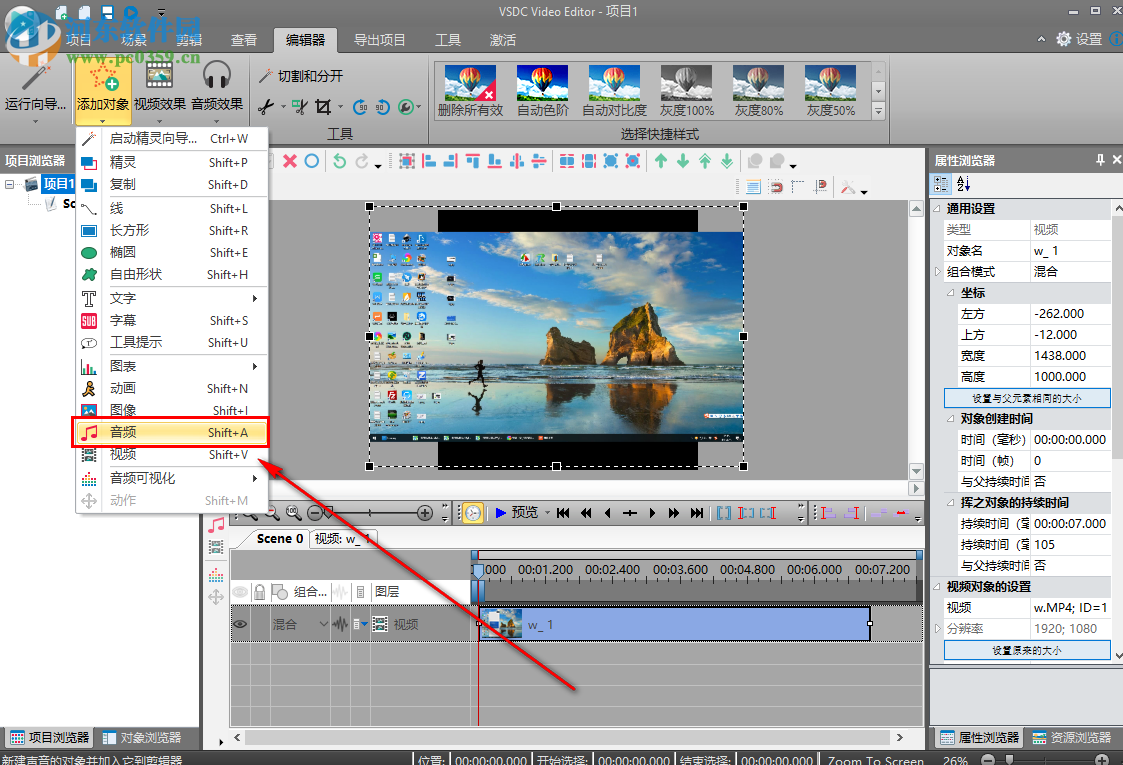Viewport: 1123px width, 765px height.
Task: Expand the 坐标 section in properties panel
Action: click(x=950, y=292)
